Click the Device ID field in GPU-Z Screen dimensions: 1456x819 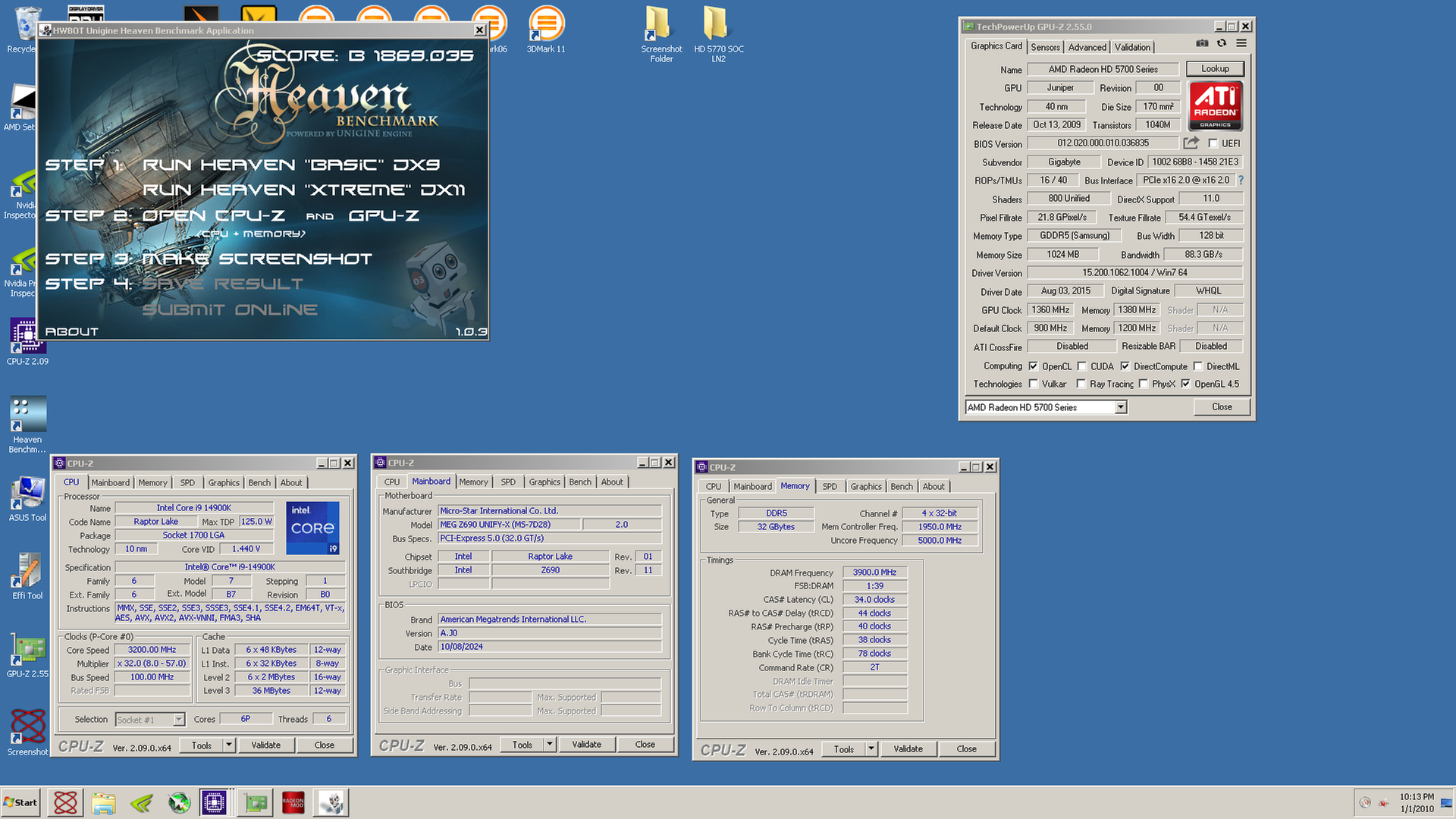coord(1195,162)
